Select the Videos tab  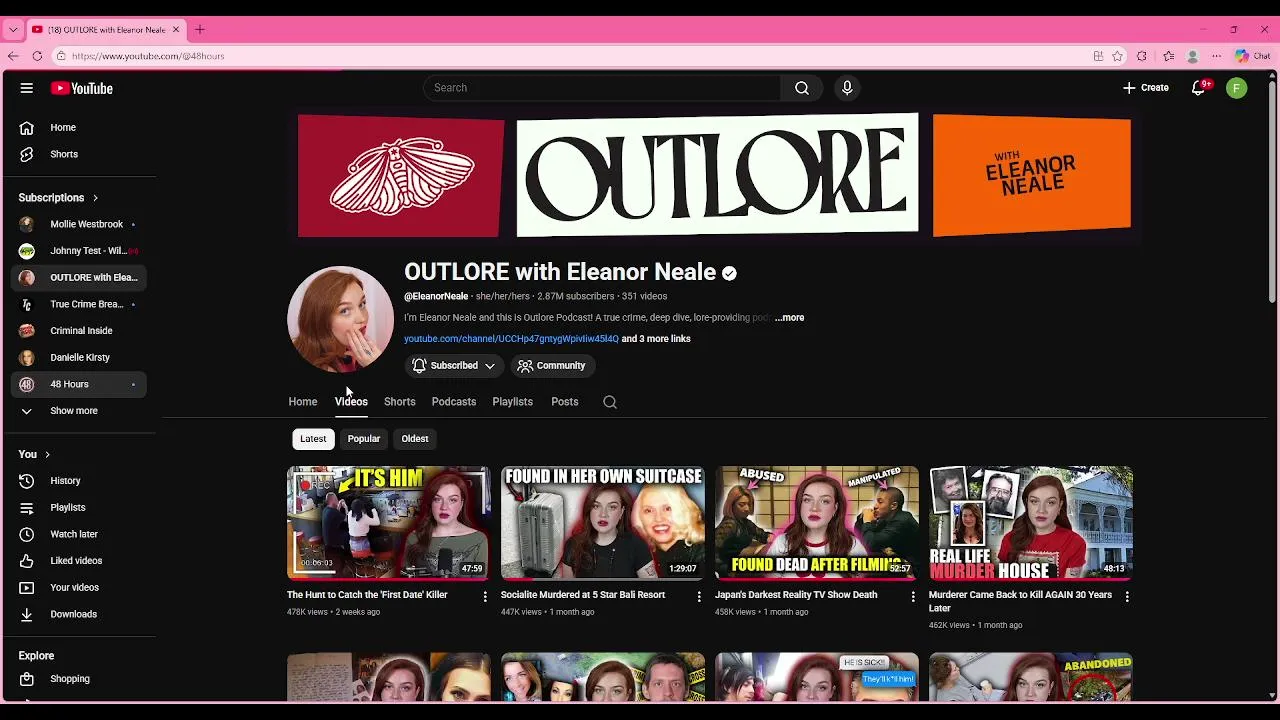pos(351,402)
